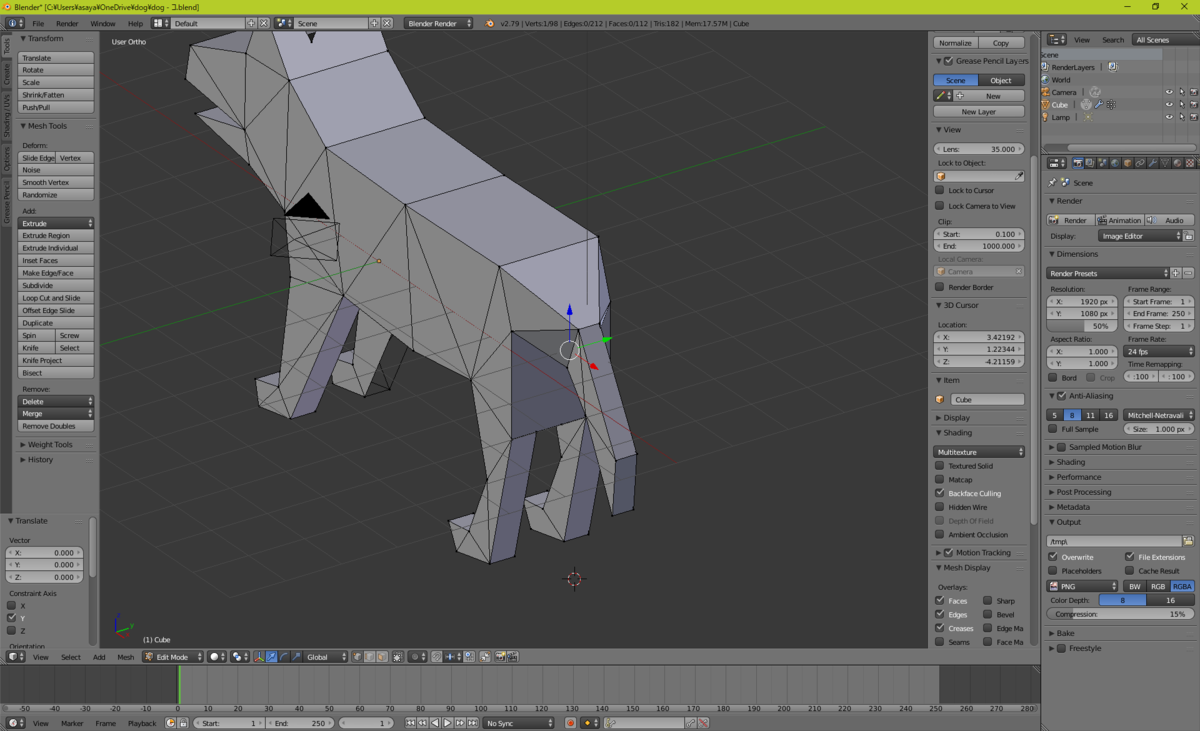This screenshot has height=731, width=1200.
Task: Open the Mesh menu in 3D header
Action: 125,657
